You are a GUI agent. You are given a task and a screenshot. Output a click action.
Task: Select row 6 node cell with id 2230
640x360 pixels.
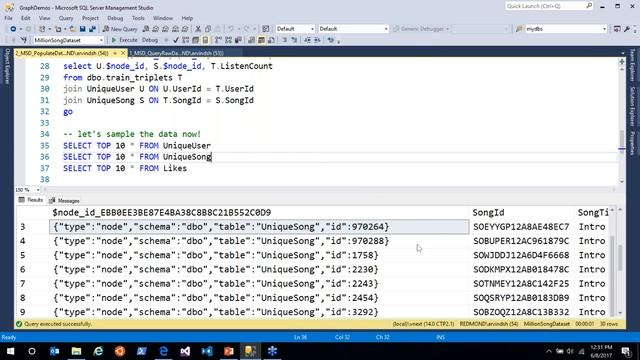[x=259, y=269]
